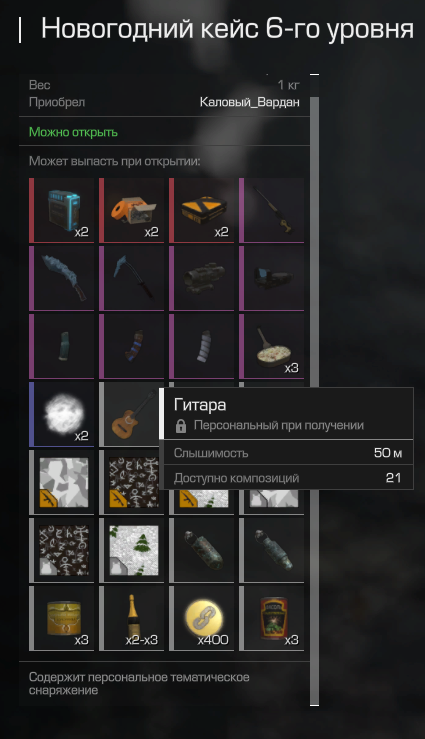Click the dark runic symbols armor skin

tap(62, 550)
